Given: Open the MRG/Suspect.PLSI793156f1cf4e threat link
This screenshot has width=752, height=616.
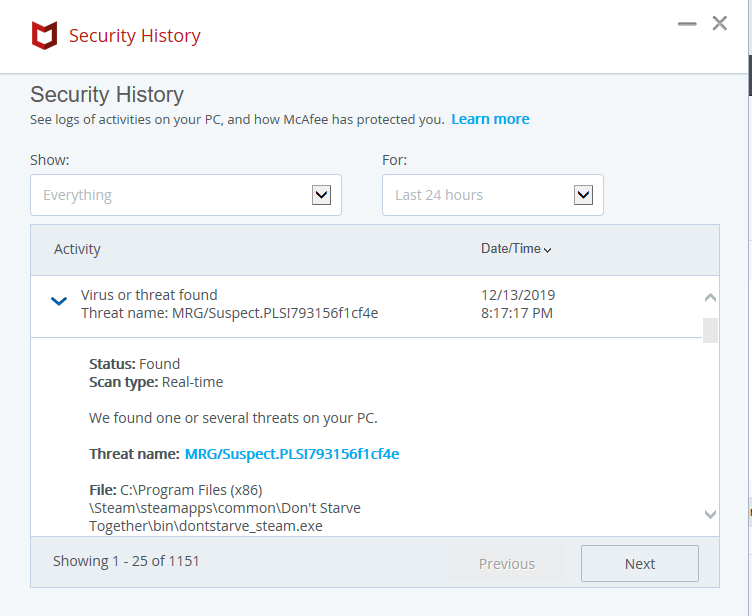Looking at the screenshot, I should 292,454.
